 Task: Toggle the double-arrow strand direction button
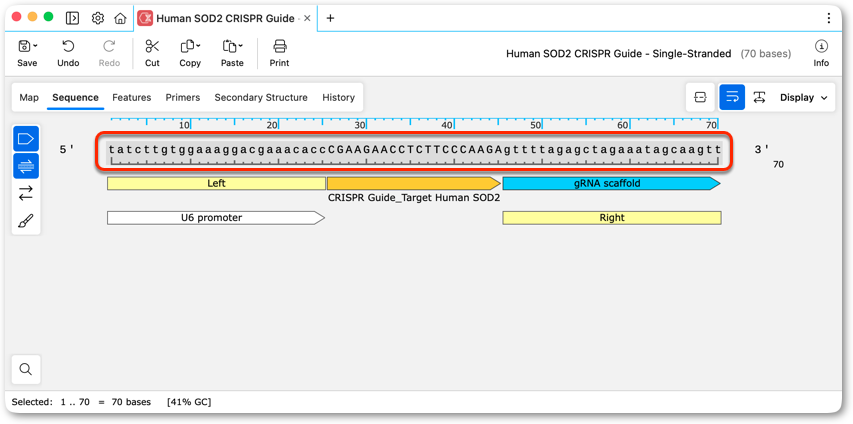pyautogui.click(x=26, y=193)
